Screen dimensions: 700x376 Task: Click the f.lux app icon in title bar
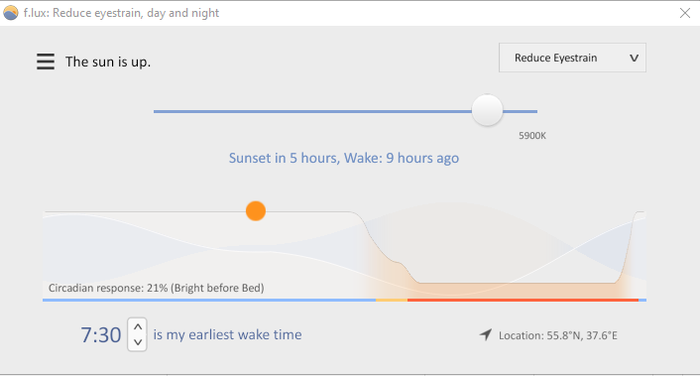pos(10,13)
